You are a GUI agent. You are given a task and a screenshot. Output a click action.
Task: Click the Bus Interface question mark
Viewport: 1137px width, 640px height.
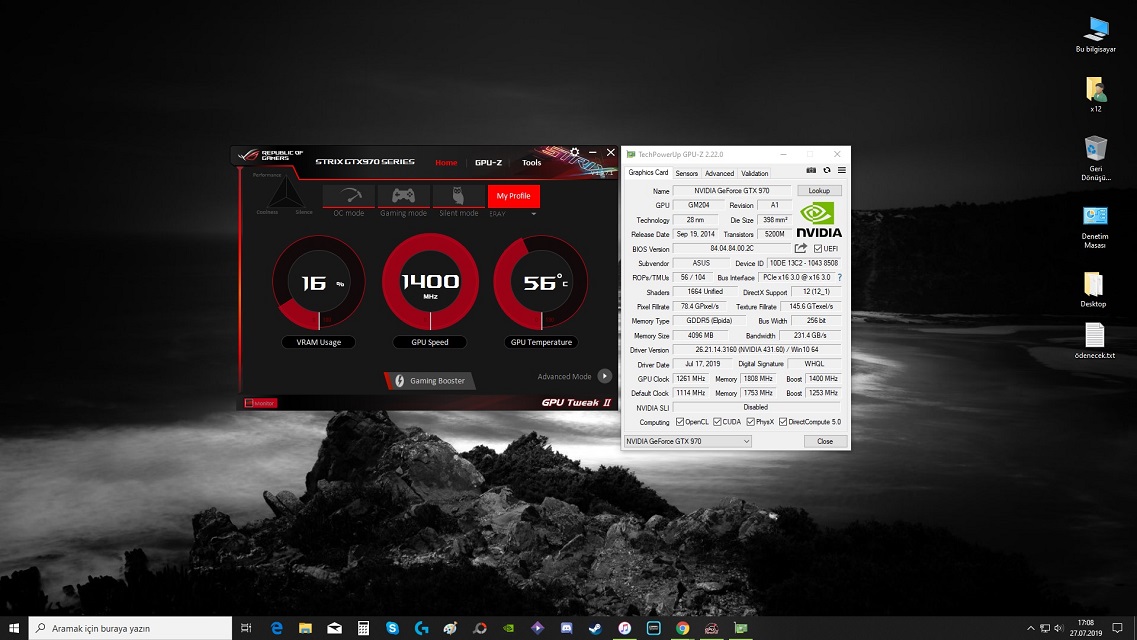pos(840,278)
